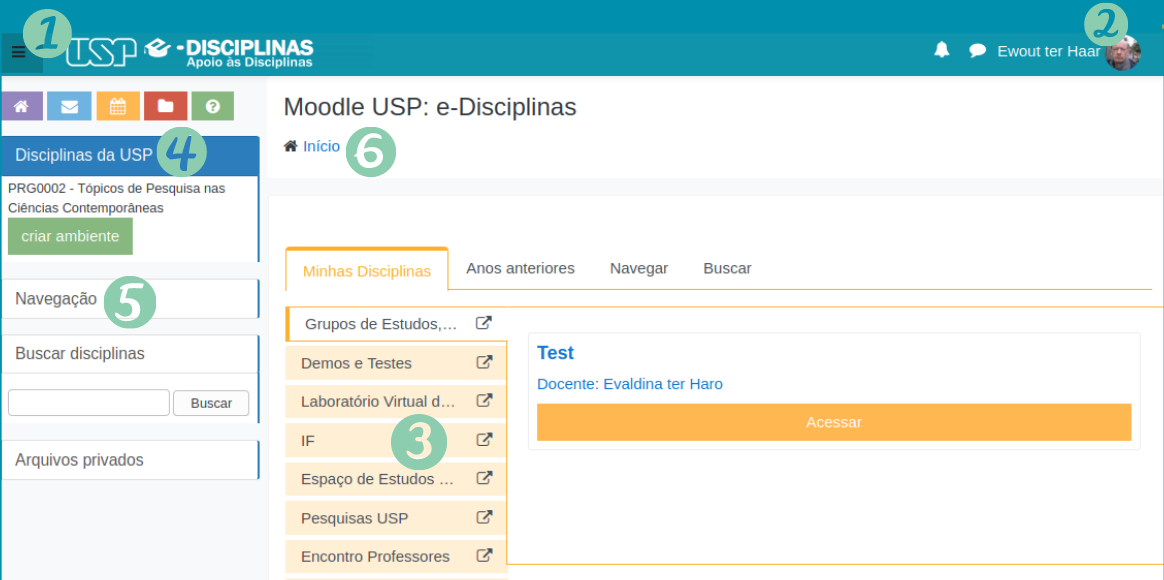Open the notifications bell

[941, 50]
